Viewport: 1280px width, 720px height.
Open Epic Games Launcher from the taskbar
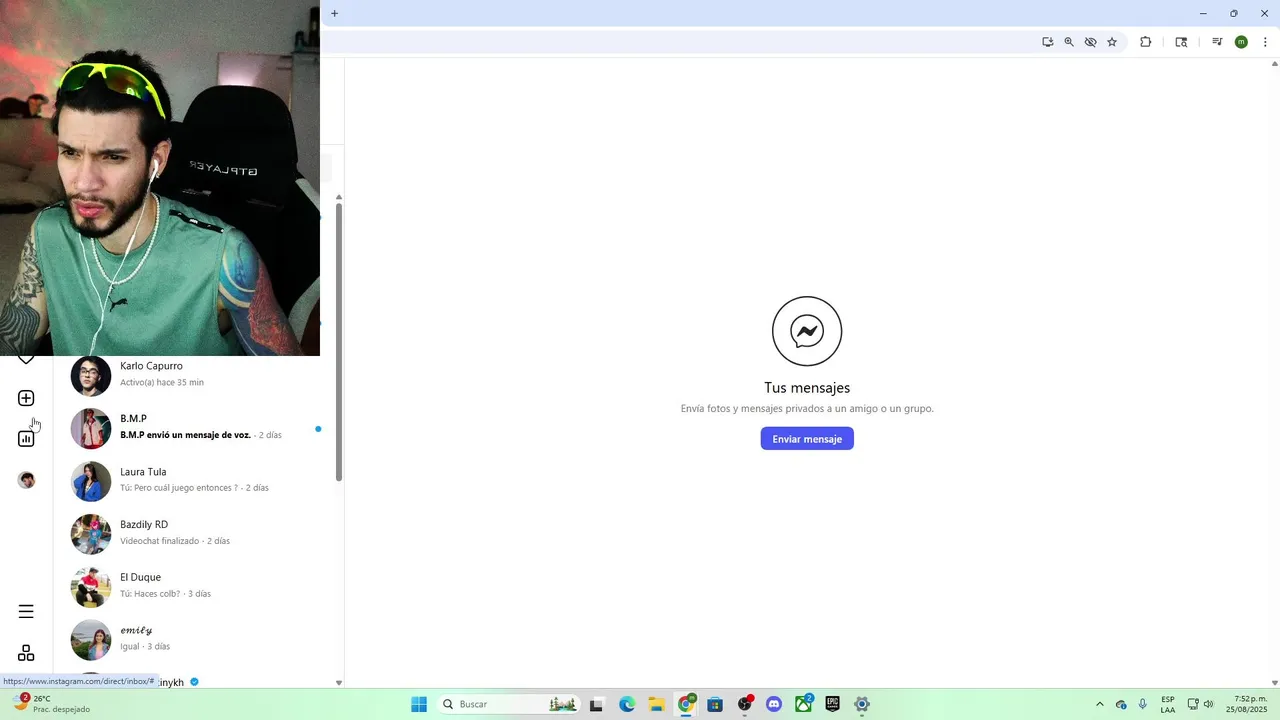[x=833, y=704]
